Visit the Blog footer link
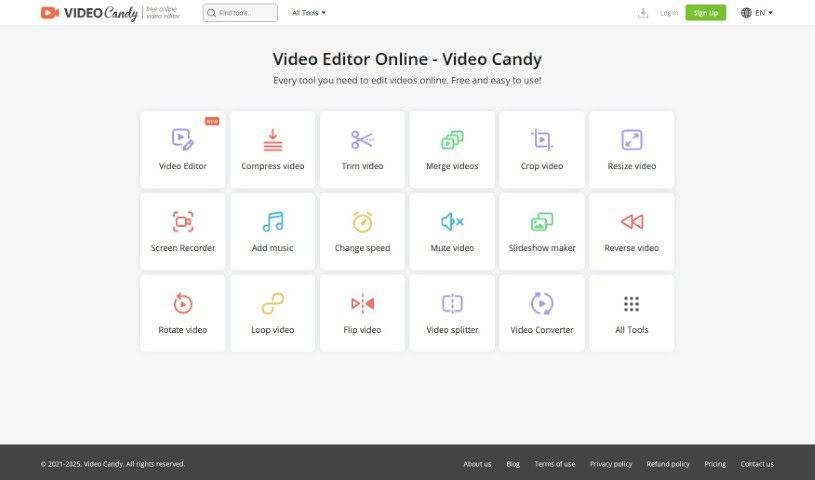The image size is (815, 480). point(513,464)
